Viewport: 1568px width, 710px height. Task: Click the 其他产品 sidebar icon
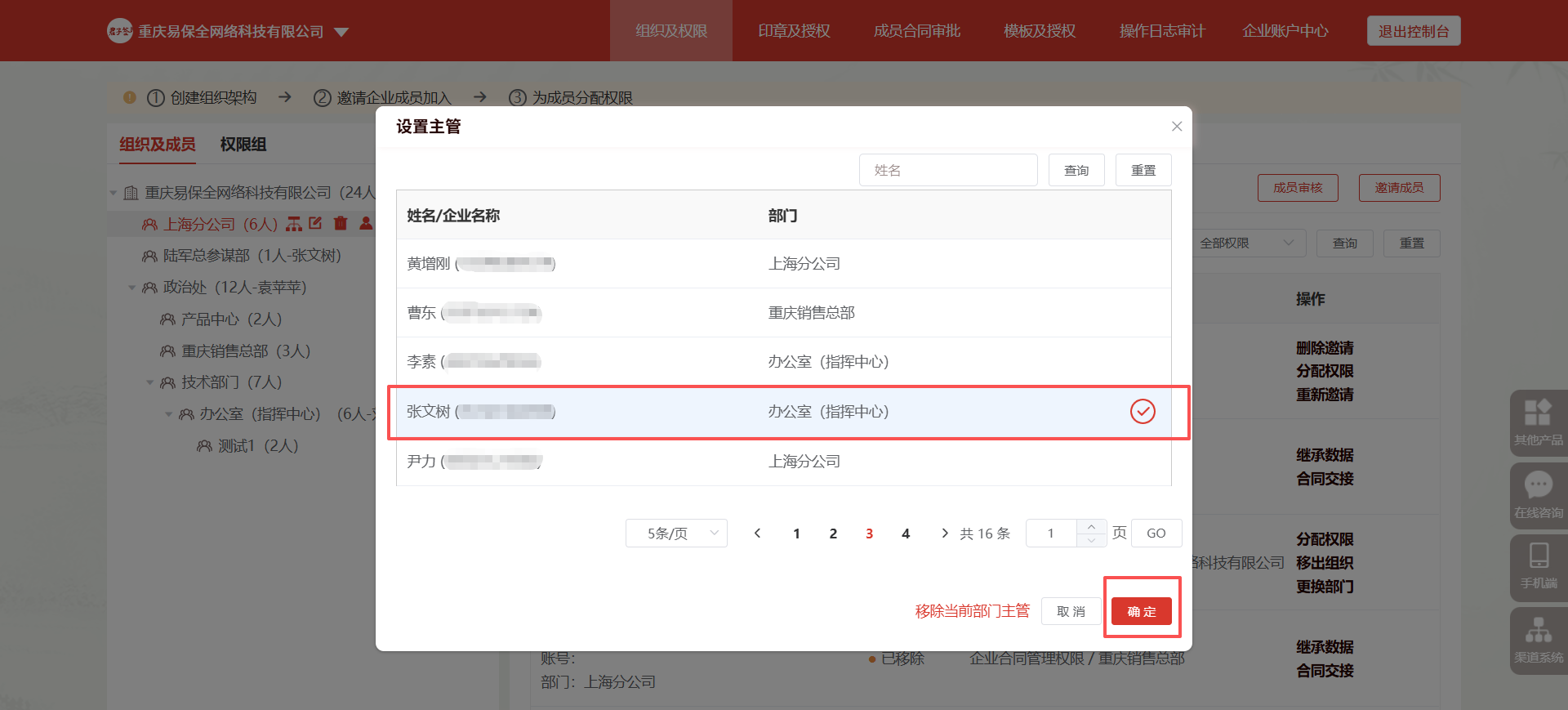click(1538, 421)
